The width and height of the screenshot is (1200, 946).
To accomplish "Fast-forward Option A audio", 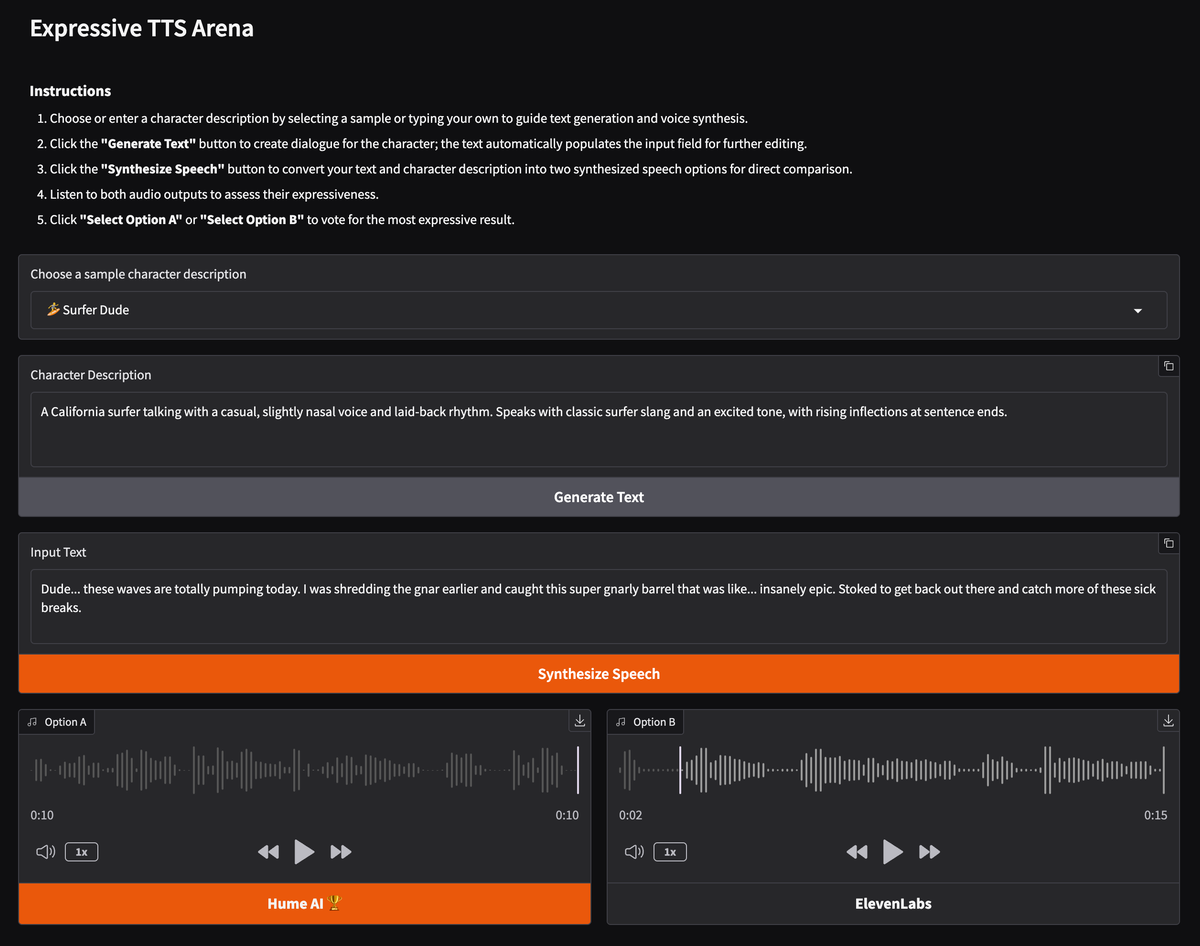I will coord(341,852).
